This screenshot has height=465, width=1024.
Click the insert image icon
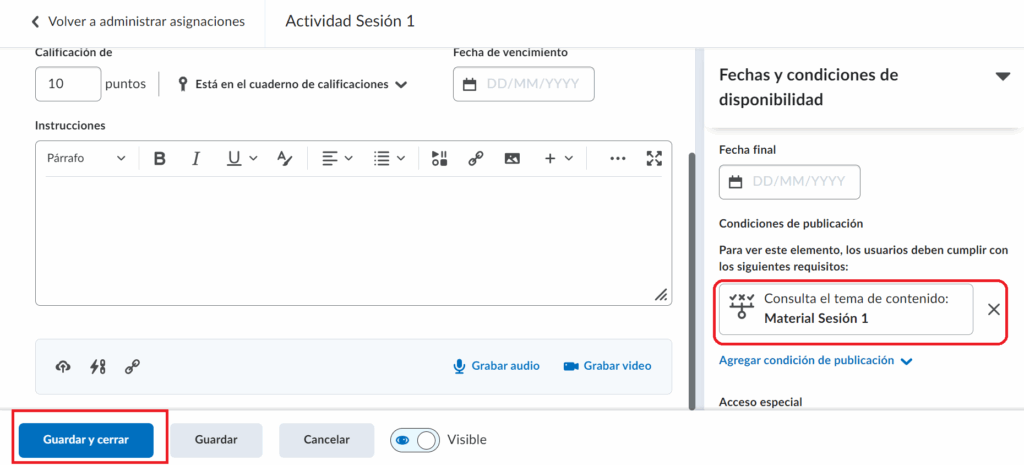point(512,158)
